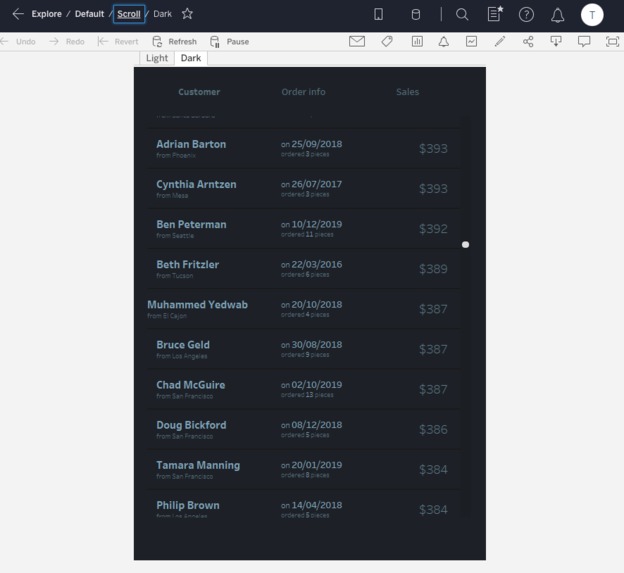Favorite this view with the star icon
The height and width of the screenshot is (573, 624).
pos(187,14)
